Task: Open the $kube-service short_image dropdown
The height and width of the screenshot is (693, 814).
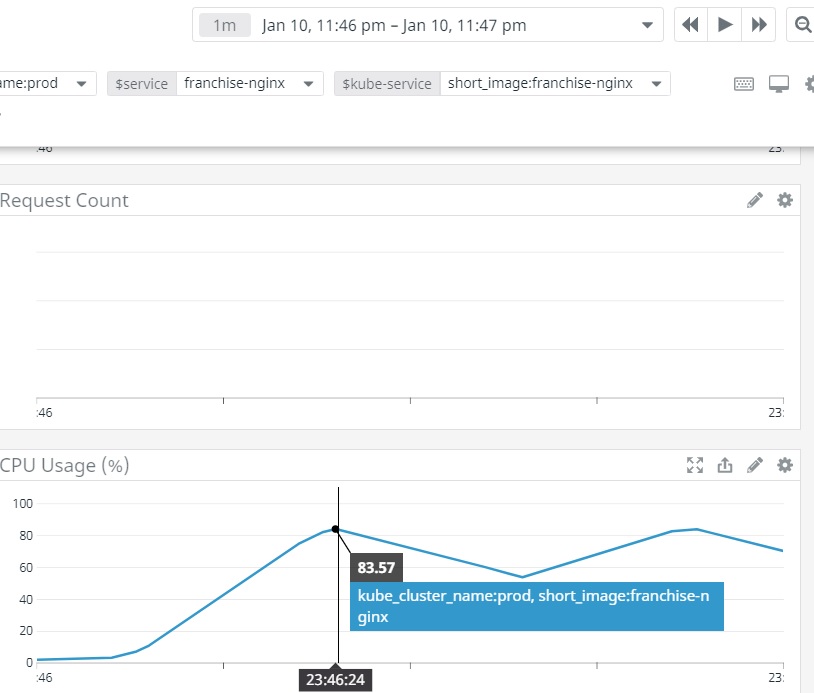Action: point(656,84)
